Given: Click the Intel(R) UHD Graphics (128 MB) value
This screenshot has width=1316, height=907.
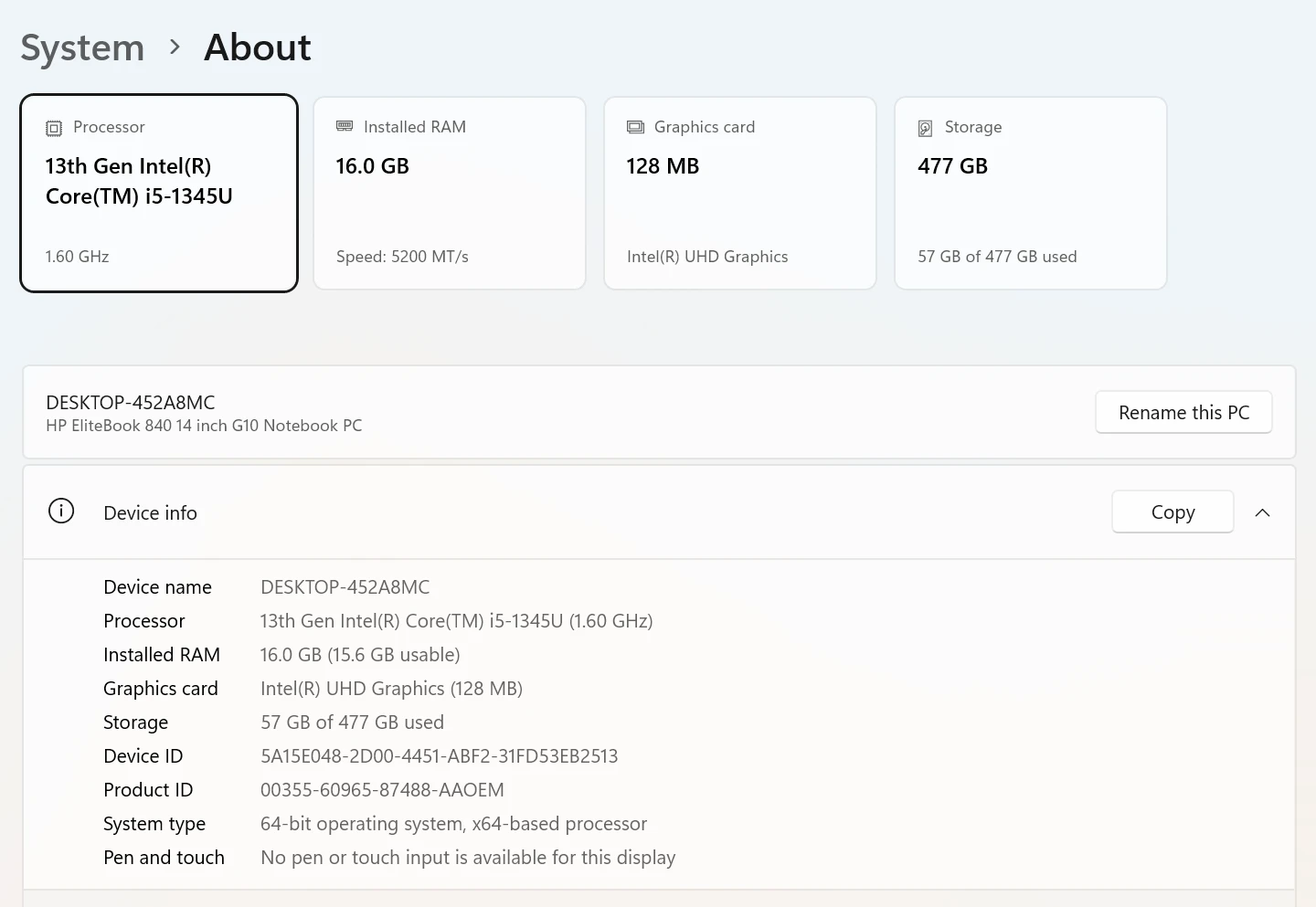Looking at the screenshot, I should point(391,689).
